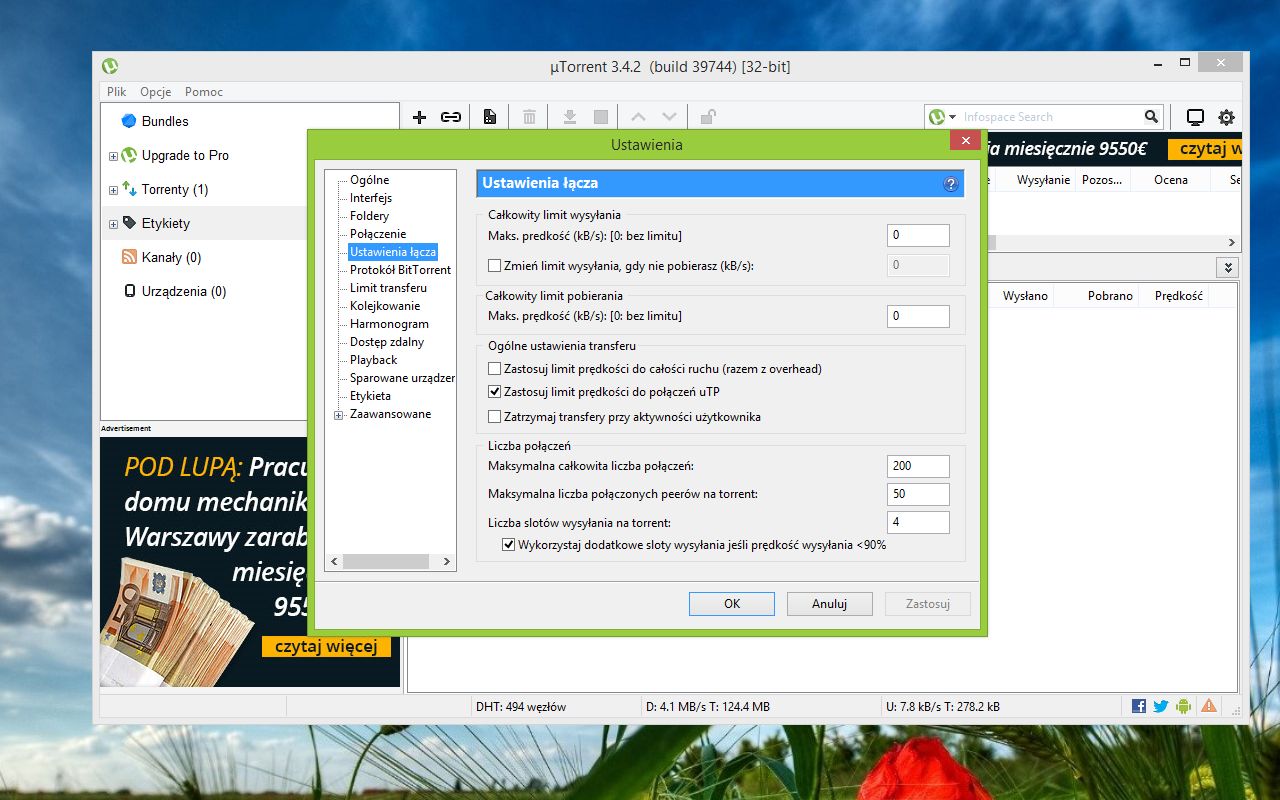This screenshot has width=1280, height=800.
Task: Click the µTorrent logo in title bar
Action: coord(110,66)
